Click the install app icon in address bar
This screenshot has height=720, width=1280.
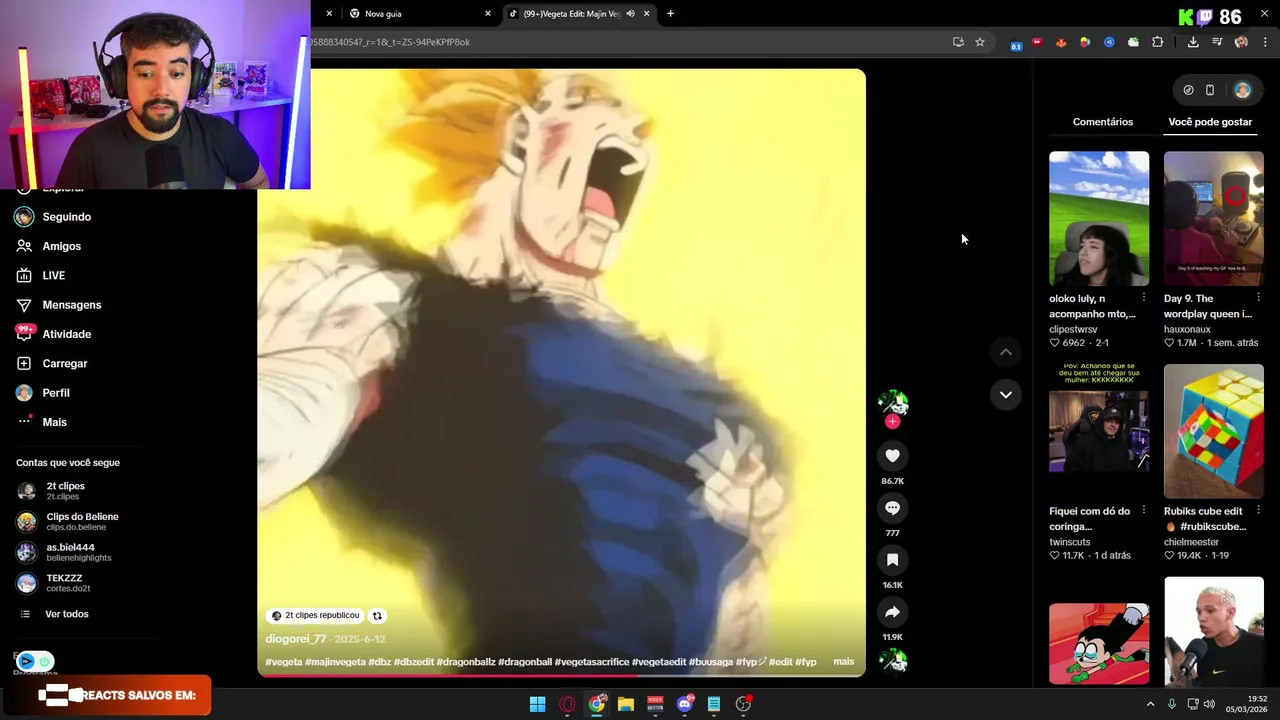pos(958,42)
